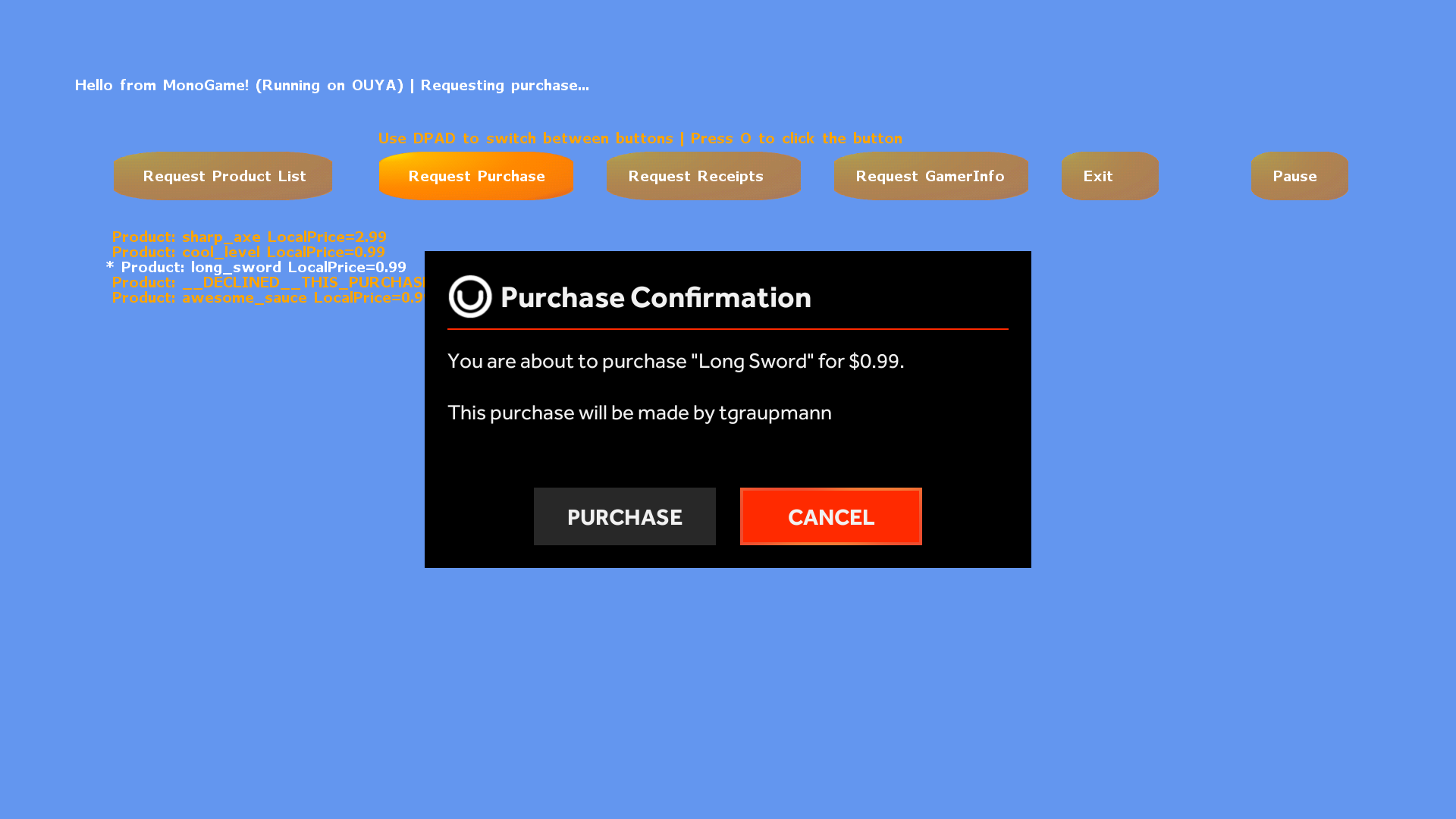Click the Request Product List button
Screen dimensions: 1456x819
(x=223, y=176)
